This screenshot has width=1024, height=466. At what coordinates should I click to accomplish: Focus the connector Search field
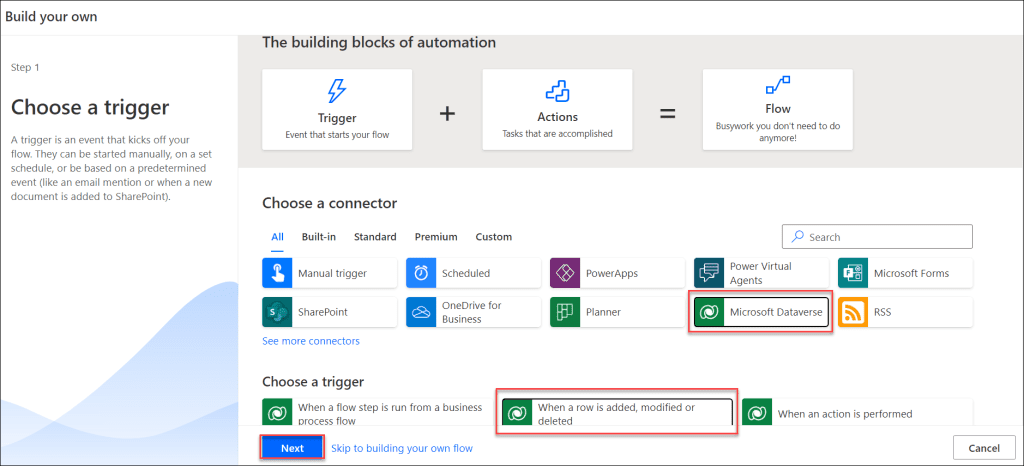(x=877, y=237)
